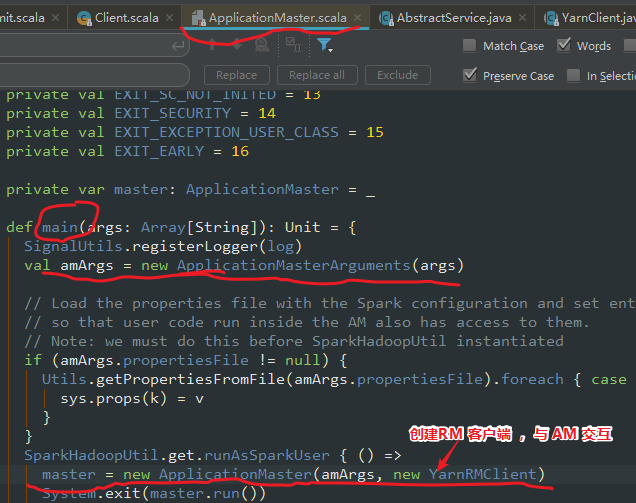The image size is (636, 503).
Task: Open the search filter funnel dropdown
Action: [x=324, y=45]
